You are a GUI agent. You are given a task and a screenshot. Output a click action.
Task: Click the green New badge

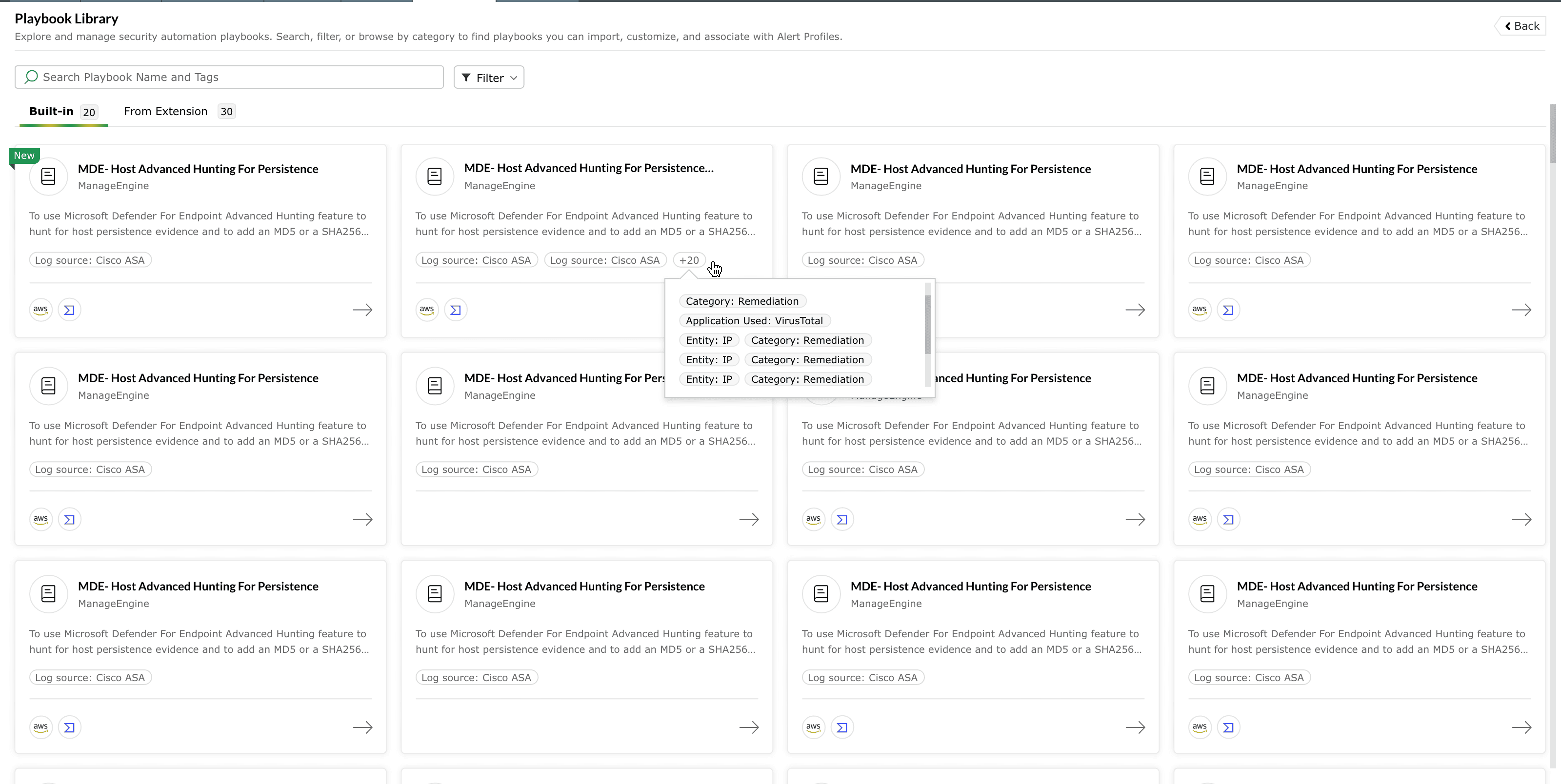(24, 156)
